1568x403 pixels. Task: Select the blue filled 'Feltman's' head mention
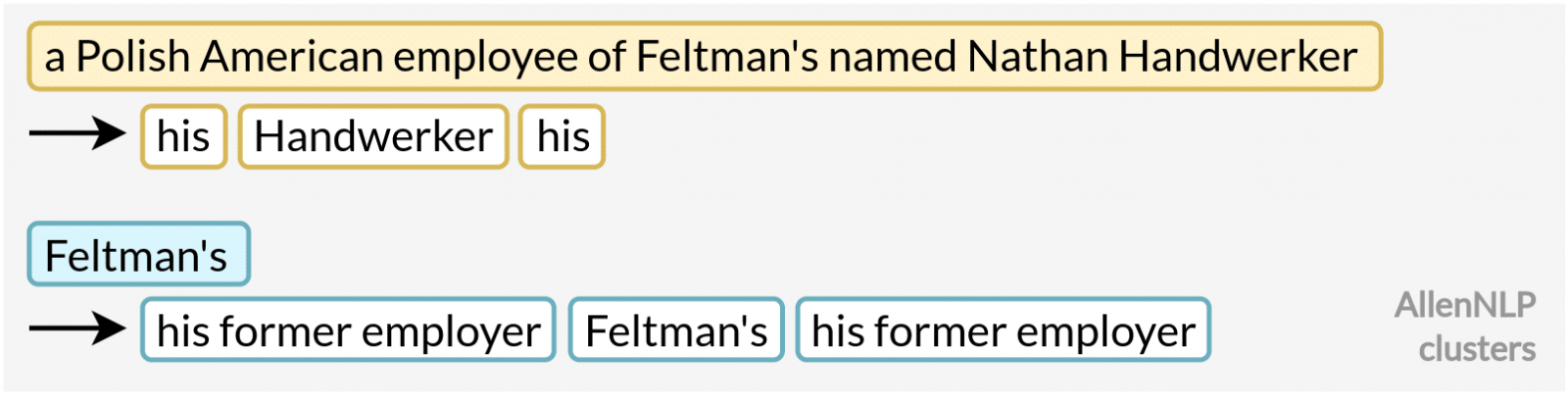[x=137, y=255]
